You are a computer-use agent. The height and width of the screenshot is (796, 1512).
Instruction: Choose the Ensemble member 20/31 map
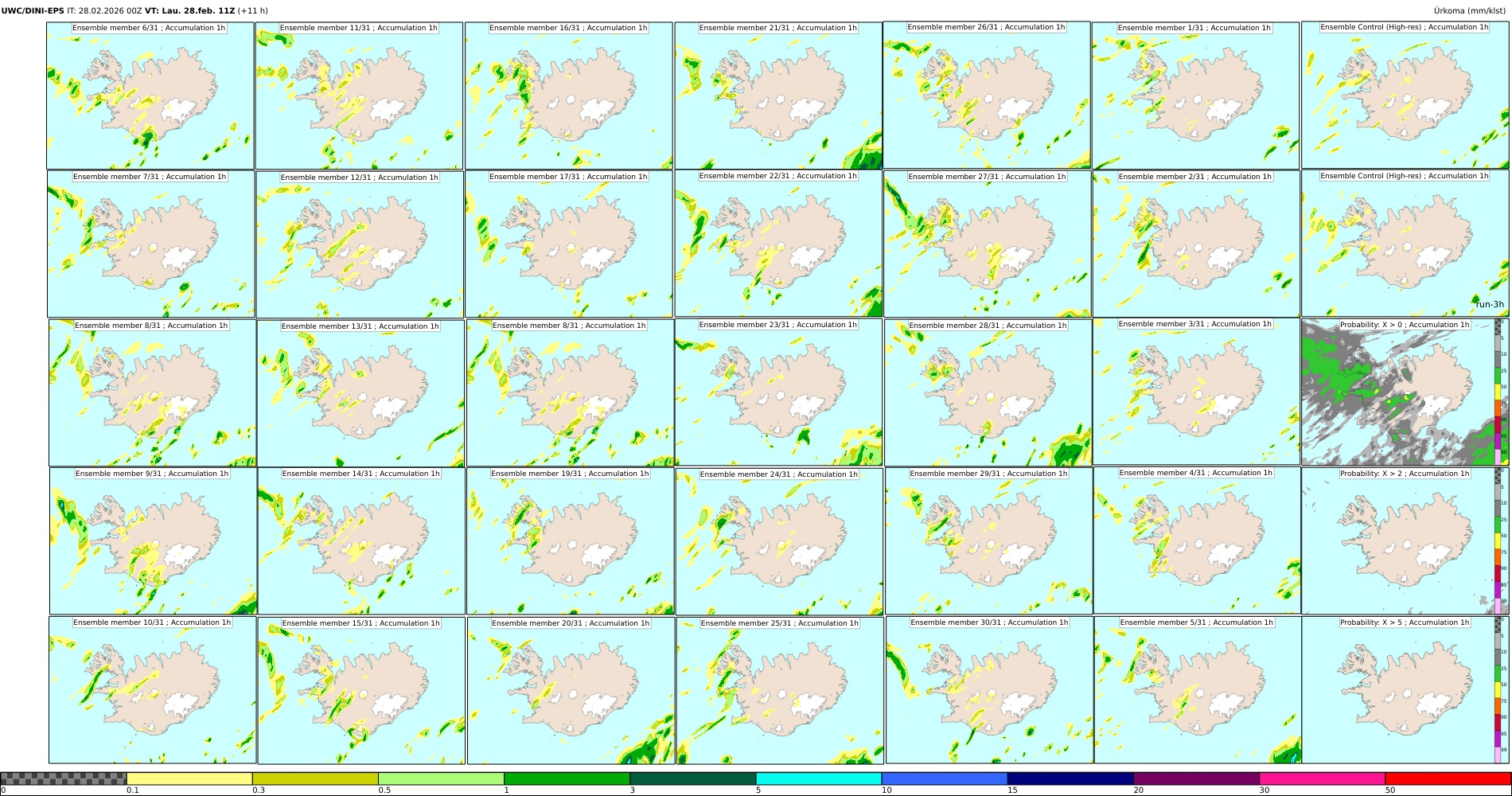[571, 691]
